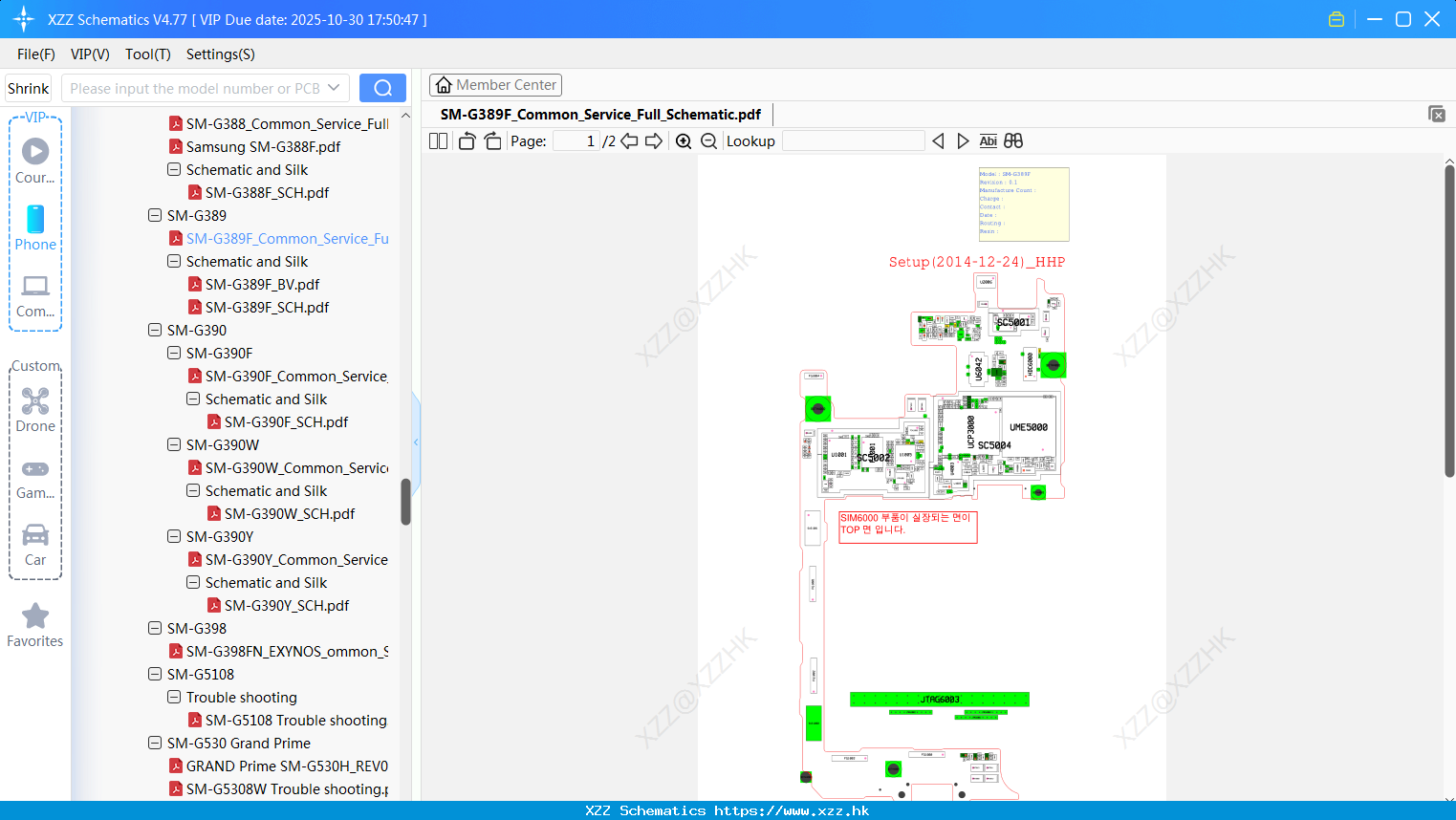Click the model number search field
This screenshot has width=1456, height=820.
(x=195, y=88)
